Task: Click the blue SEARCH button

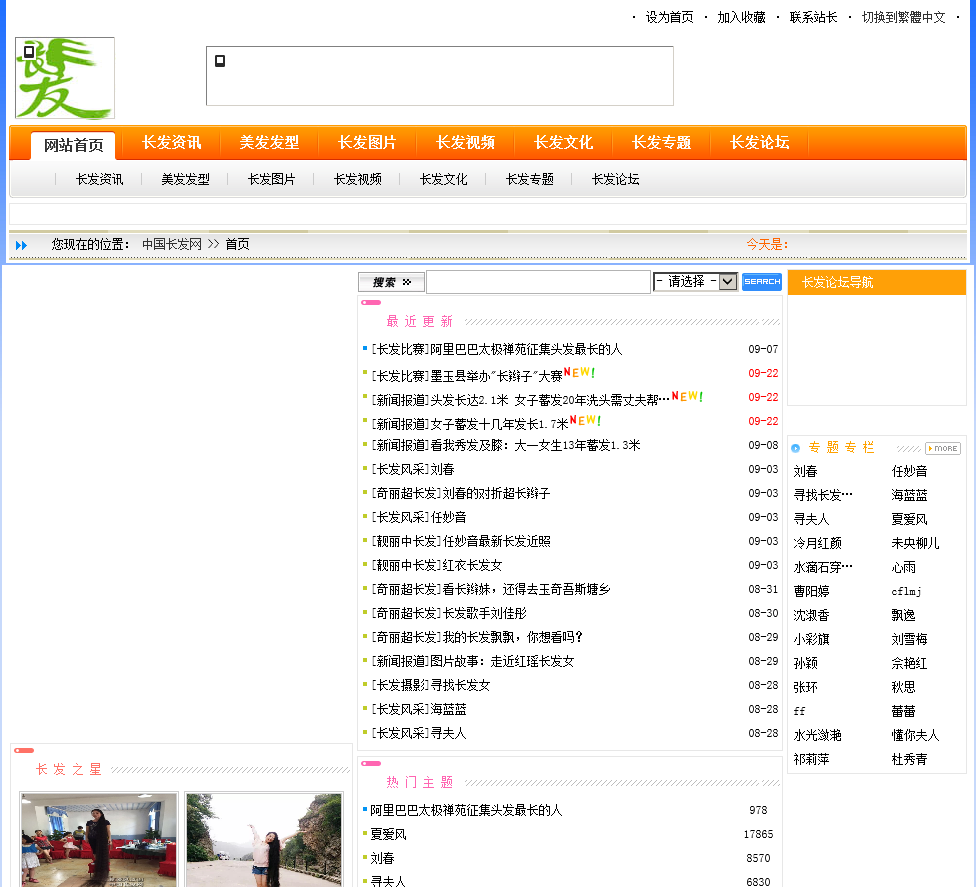Action: coord(762,282)
